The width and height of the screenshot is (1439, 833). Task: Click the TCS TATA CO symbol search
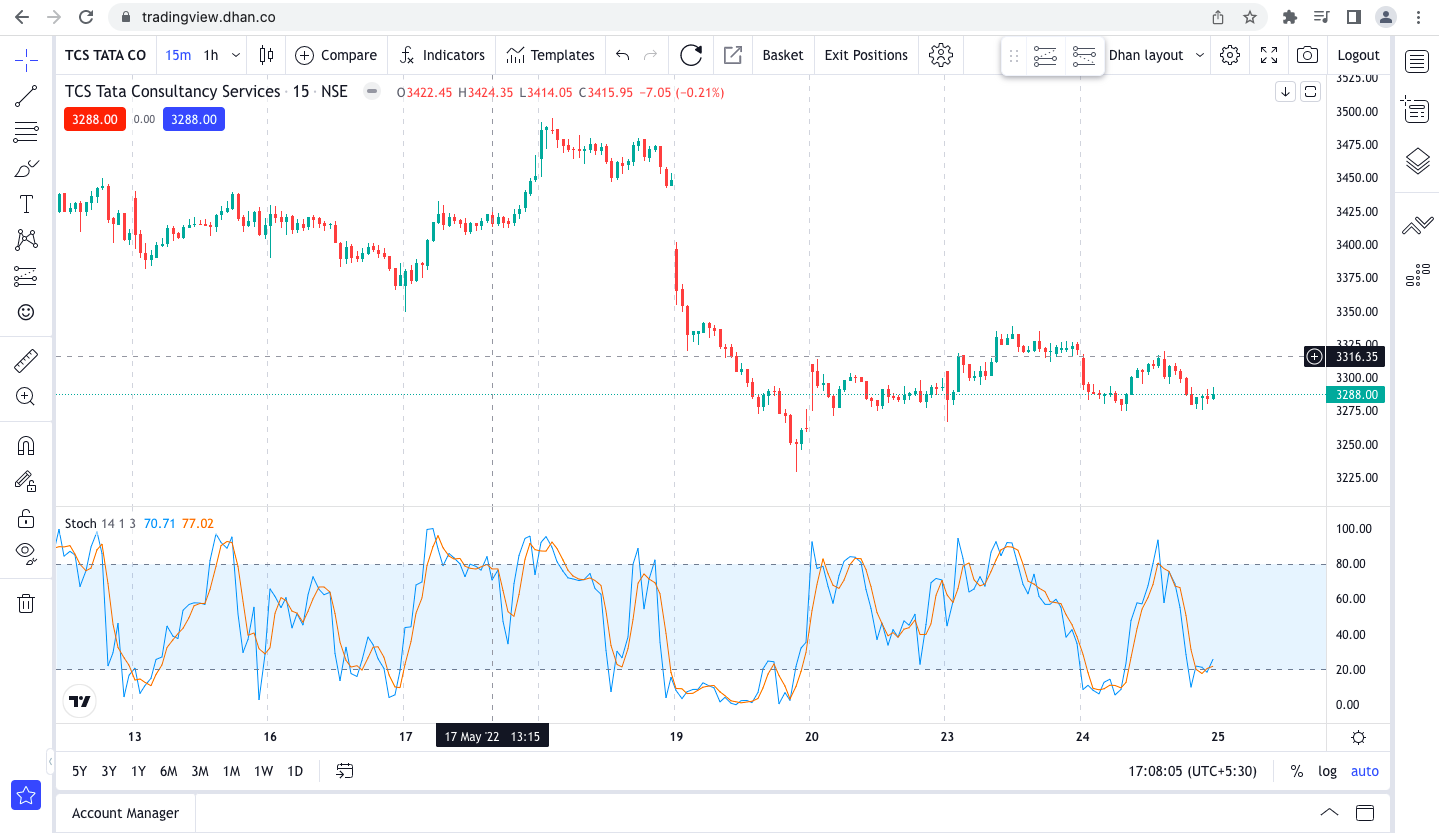tap(105, 55)
